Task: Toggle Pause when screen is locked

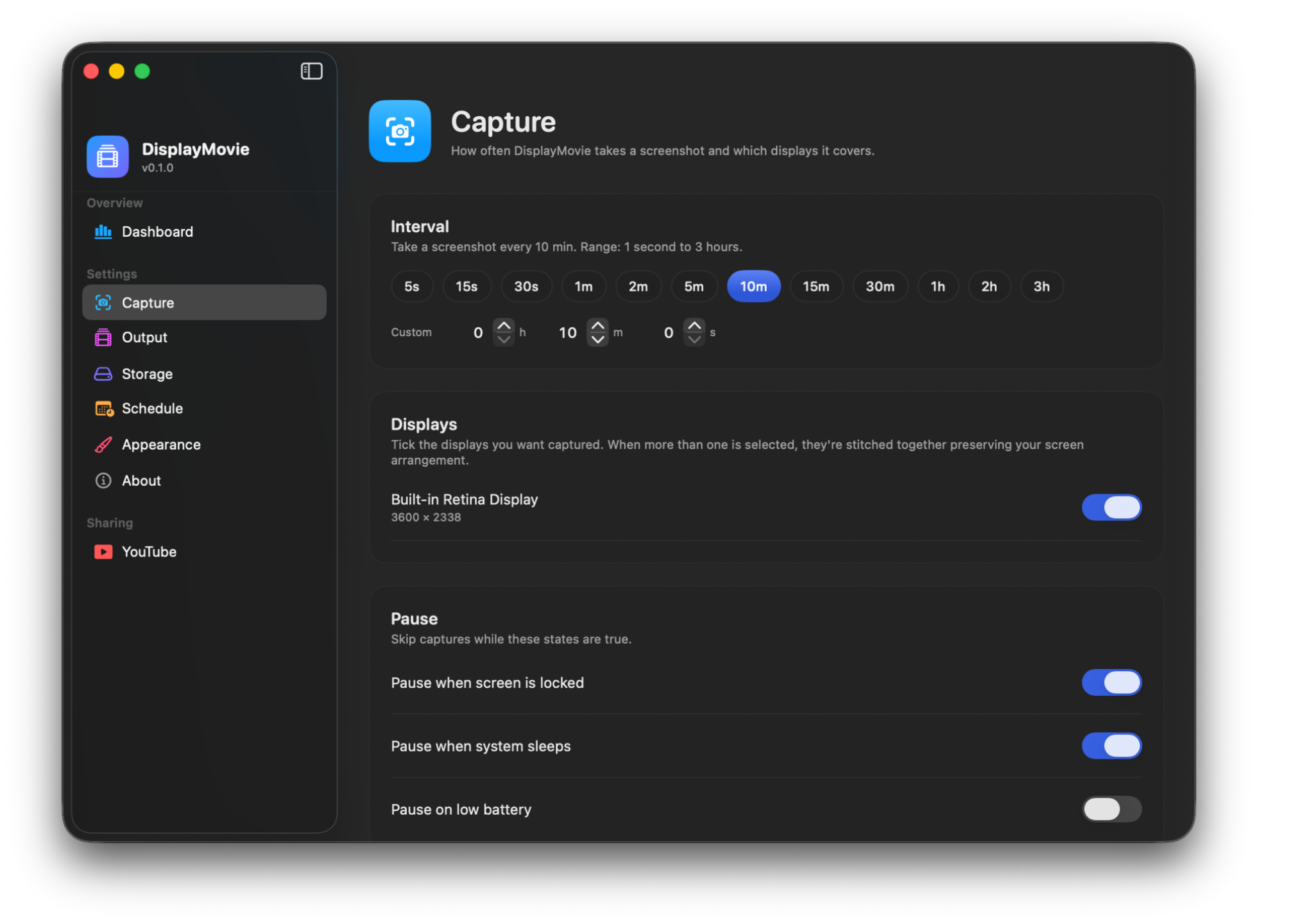Action: coord(1111,682)
